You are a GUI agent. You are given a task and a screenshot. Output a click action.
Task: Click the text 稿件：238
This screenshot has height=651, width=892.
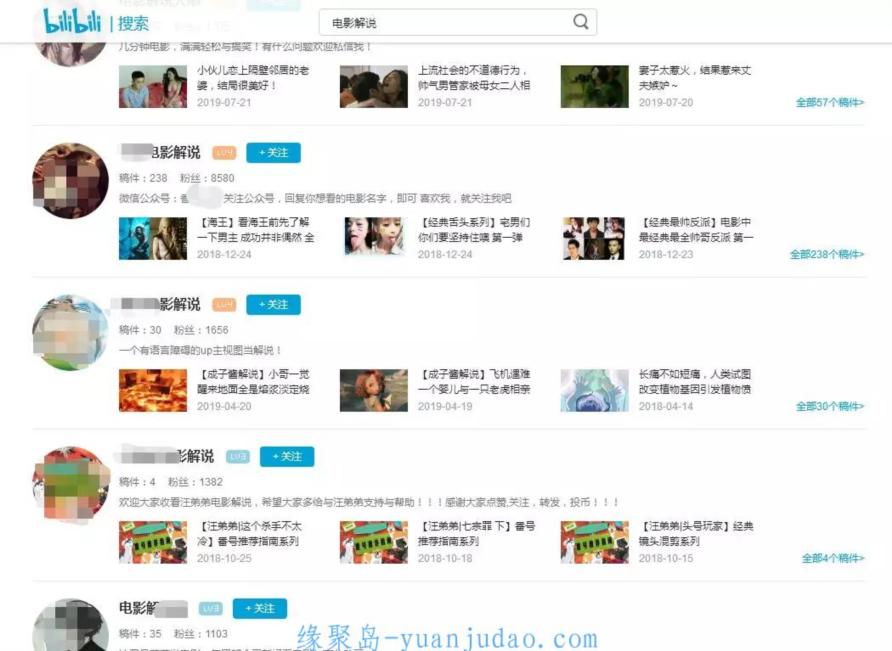tap(143, 178)
